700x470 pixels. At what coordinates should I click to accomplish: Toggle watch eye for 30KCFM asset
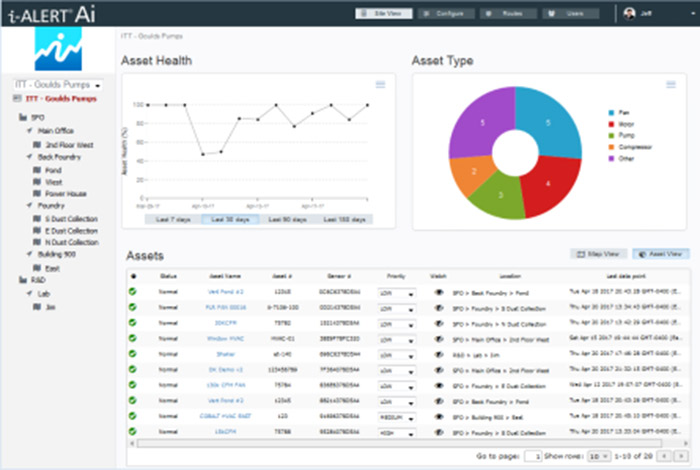439,324
